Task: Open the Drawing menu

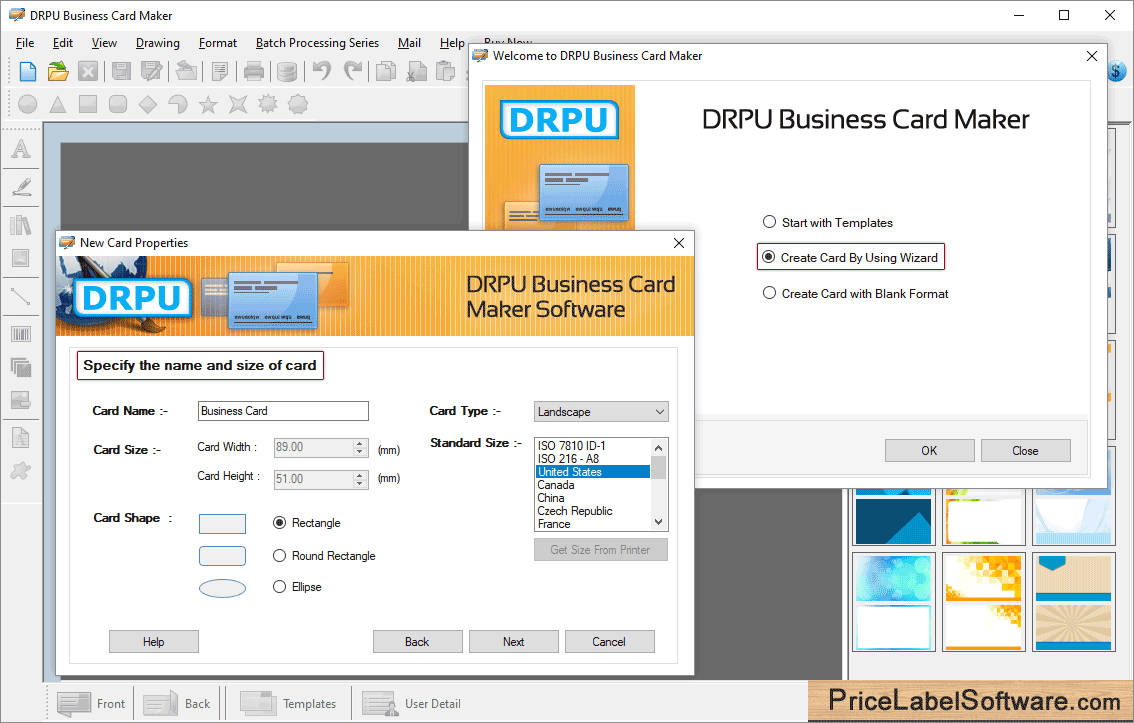Action: point(158,43)
